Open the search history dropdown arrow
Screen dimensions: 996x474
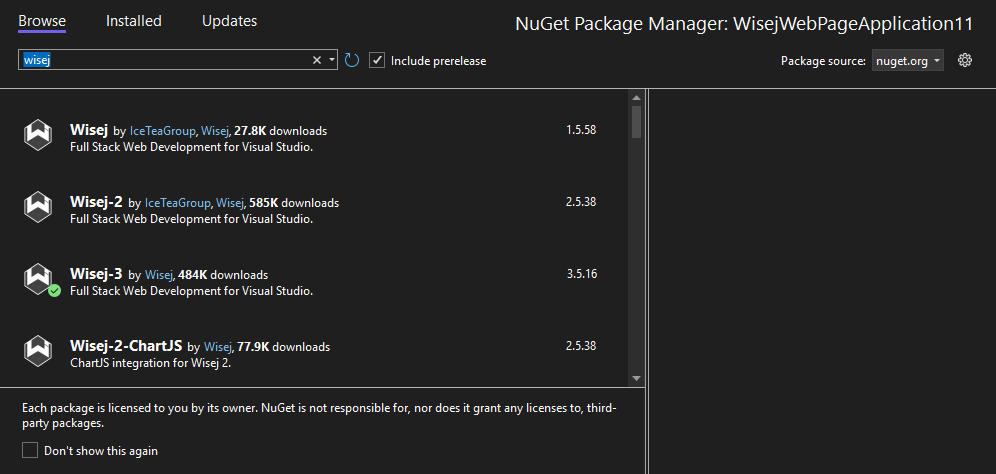(x=332, y=60)
